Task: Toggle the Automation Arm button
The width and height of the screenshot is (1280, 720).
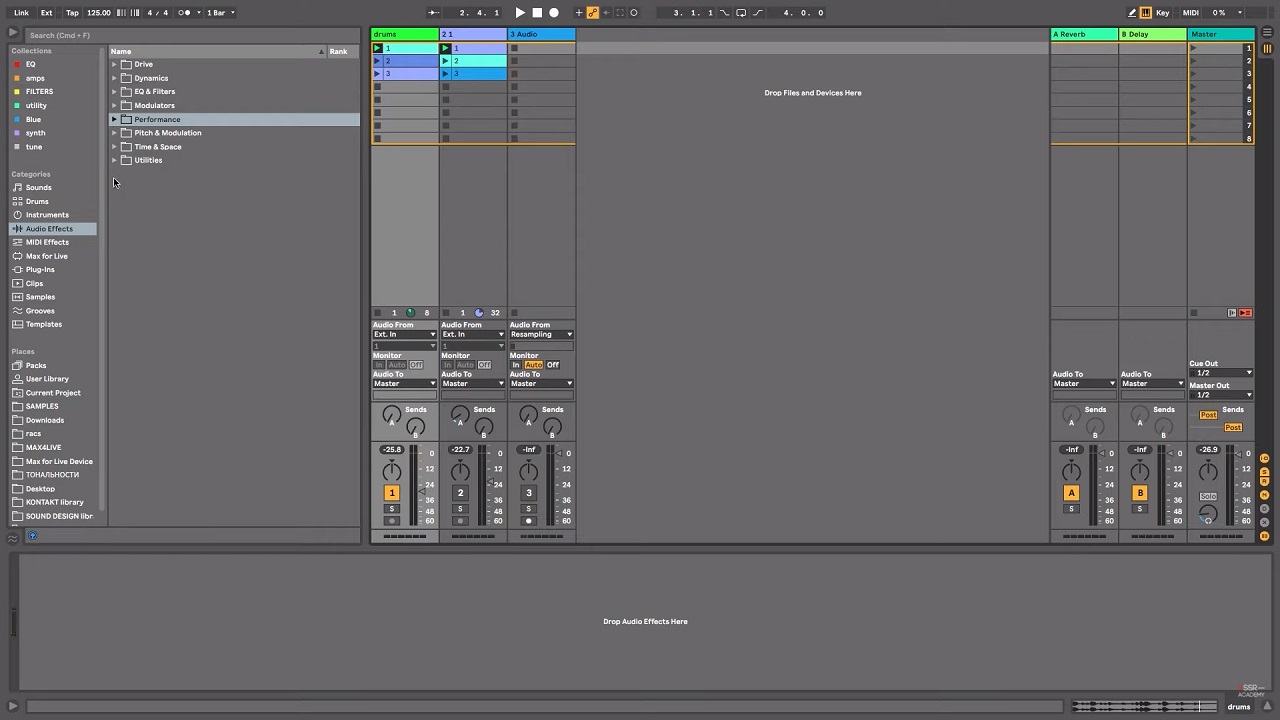Action: (x=593, y=13)
